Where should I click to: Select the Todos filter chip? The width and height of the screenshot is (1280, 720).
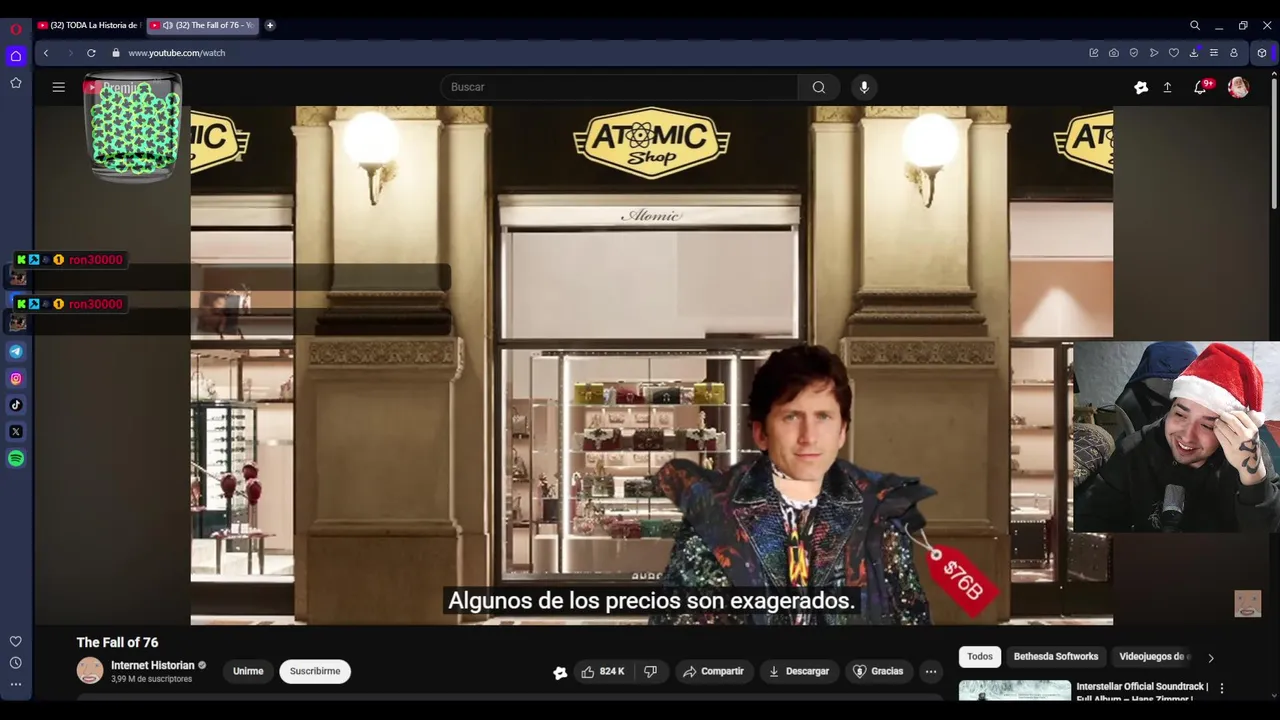click(980, 657)
